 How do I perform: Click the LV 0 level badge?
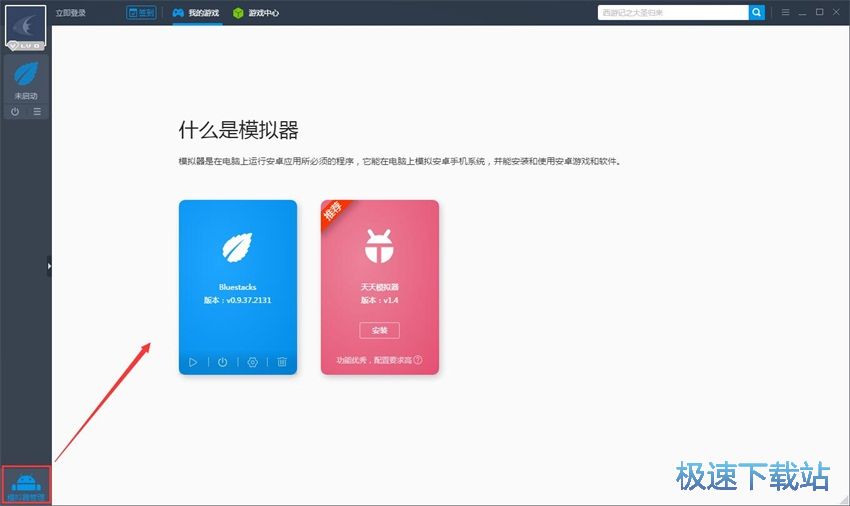coord(25,46)
